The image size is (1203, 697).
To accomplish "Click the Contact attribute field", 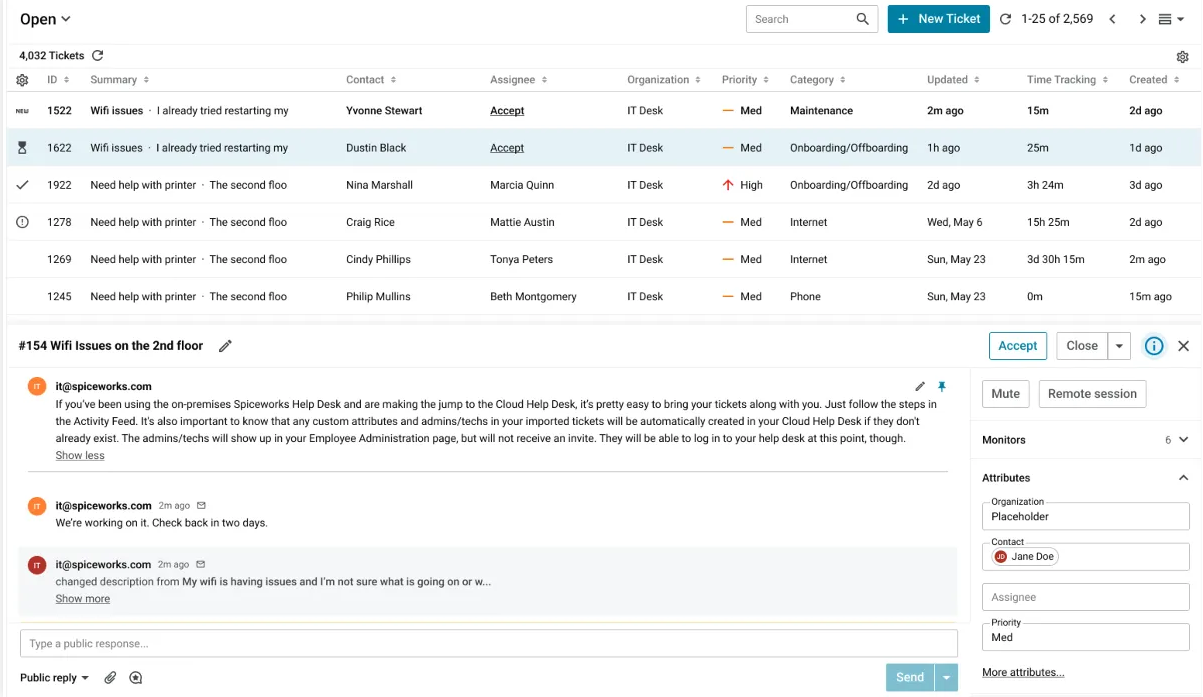I will pyautogui.click(x=1085, y=557).
